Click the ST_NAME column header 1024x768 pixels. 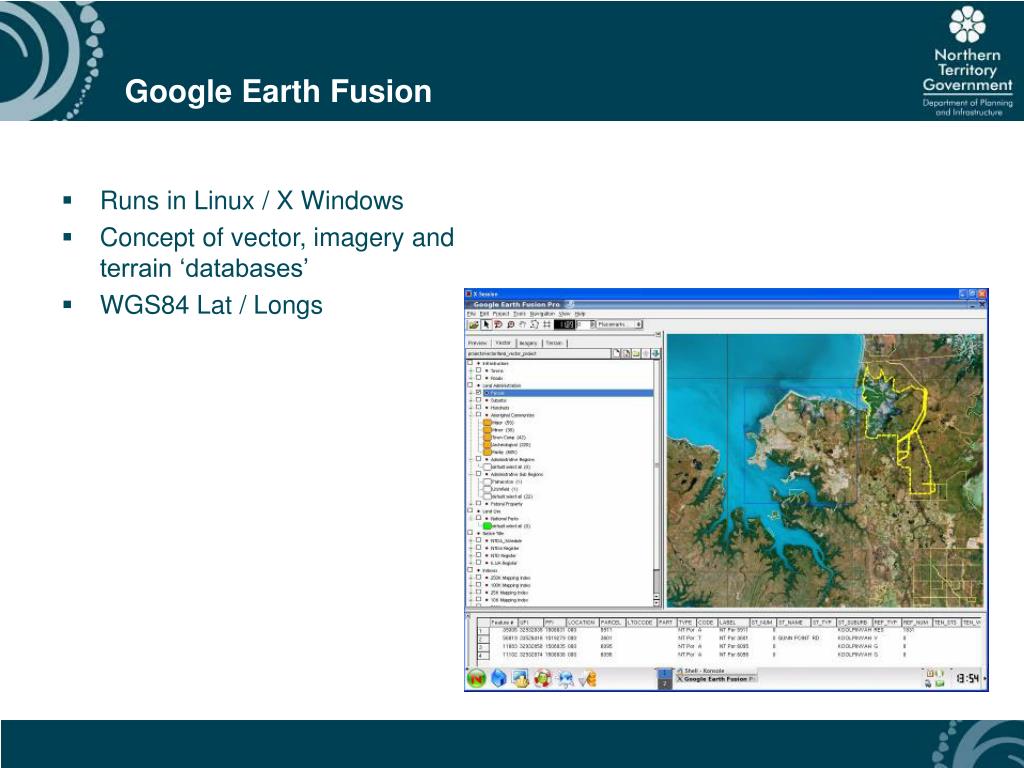[793, 622]
